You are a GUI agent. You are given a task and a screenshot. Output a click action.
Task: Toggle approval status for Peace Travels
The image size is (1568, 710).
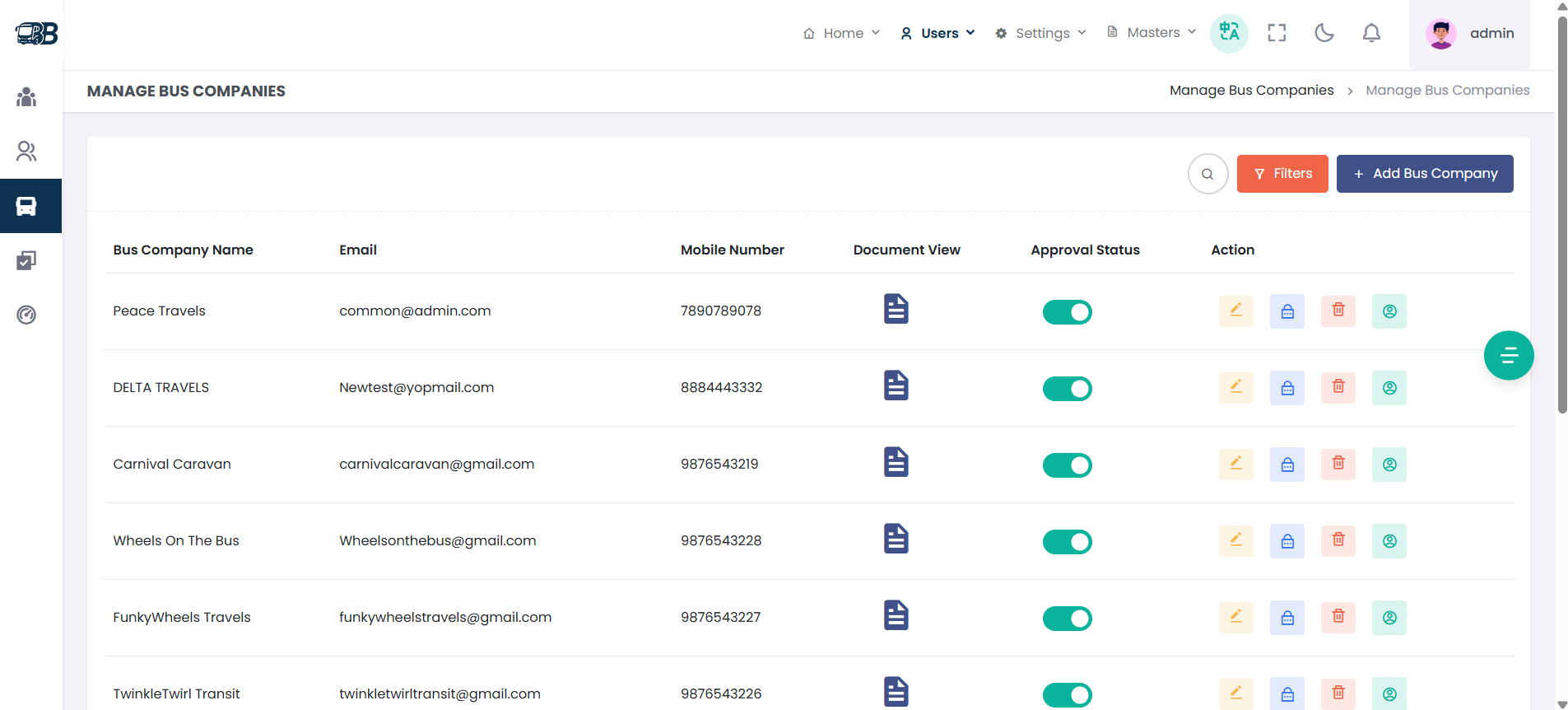tap(1067, 312)
